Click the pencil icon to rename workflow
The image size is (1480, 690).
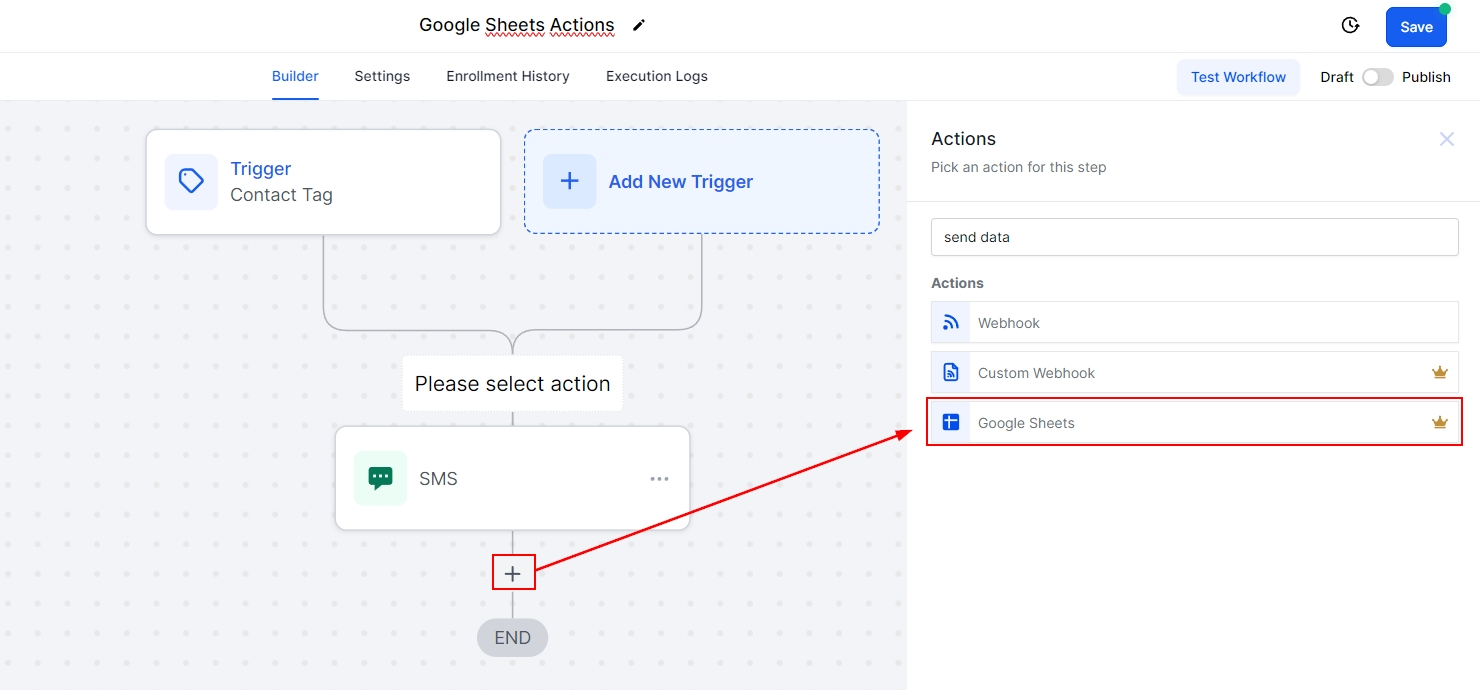click(x=639, y=25)
